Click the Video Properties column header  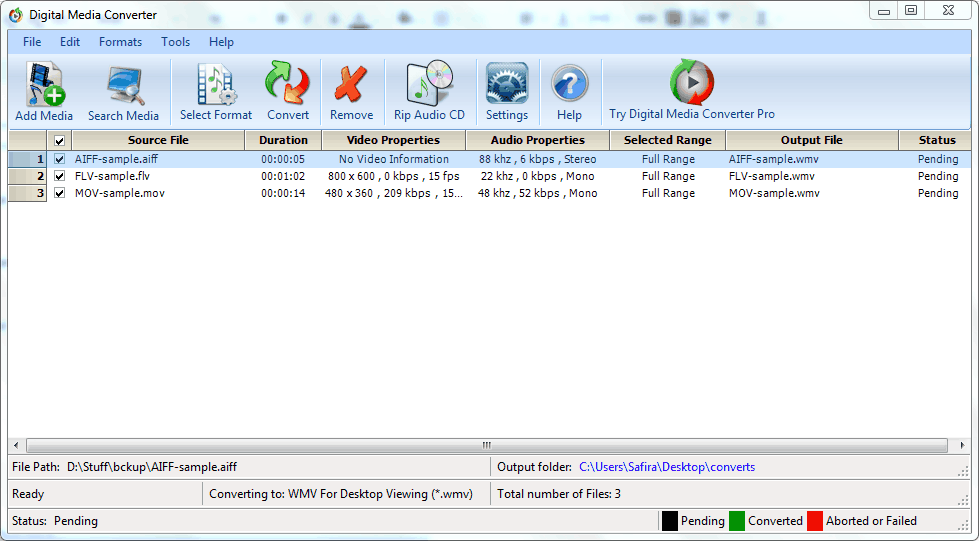pyautogui.click(x=393, y=140)
